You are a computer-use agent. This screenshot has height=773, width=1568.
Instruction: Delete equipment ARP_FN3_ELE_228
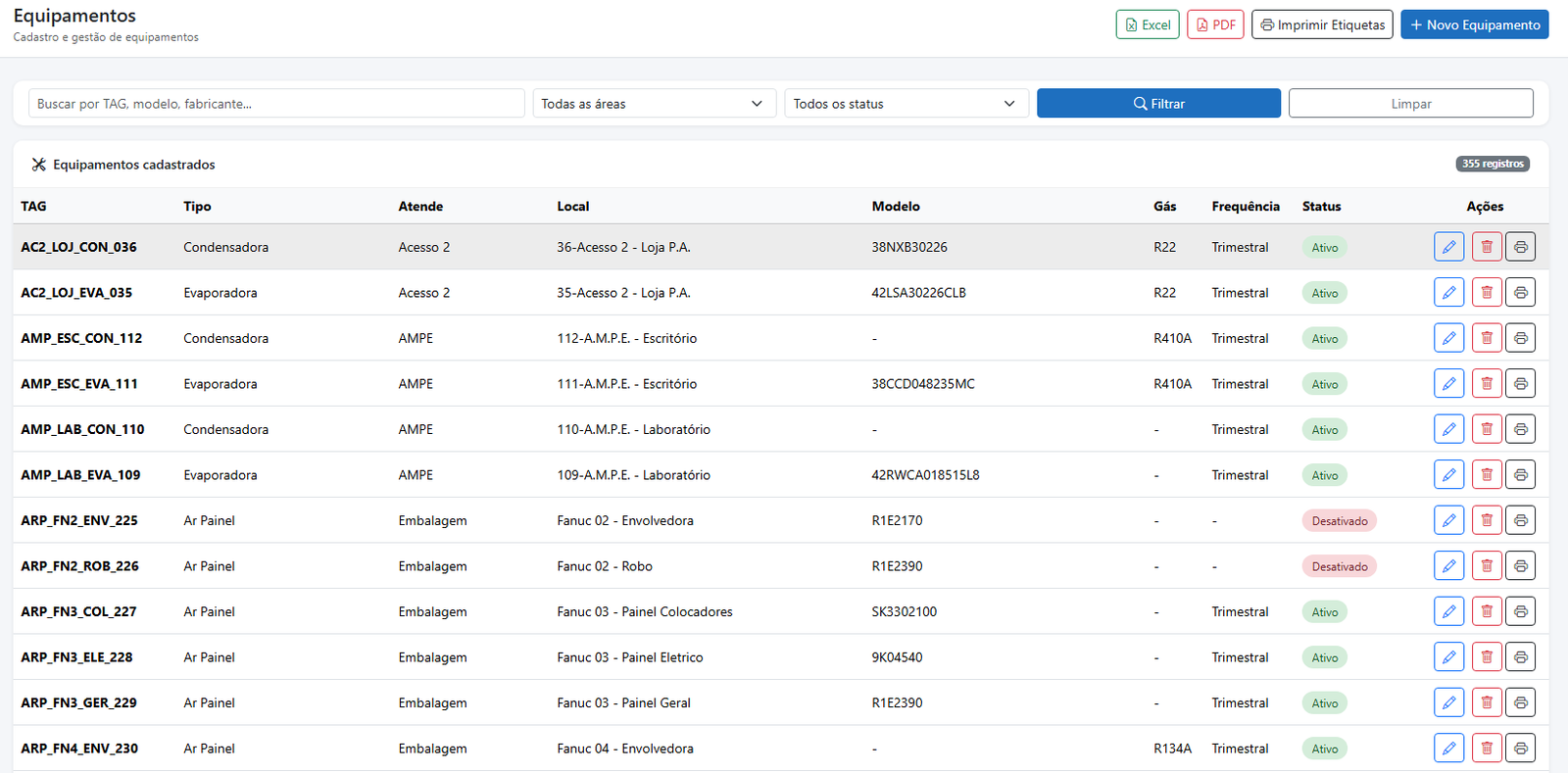click(x=1487, y=656)
